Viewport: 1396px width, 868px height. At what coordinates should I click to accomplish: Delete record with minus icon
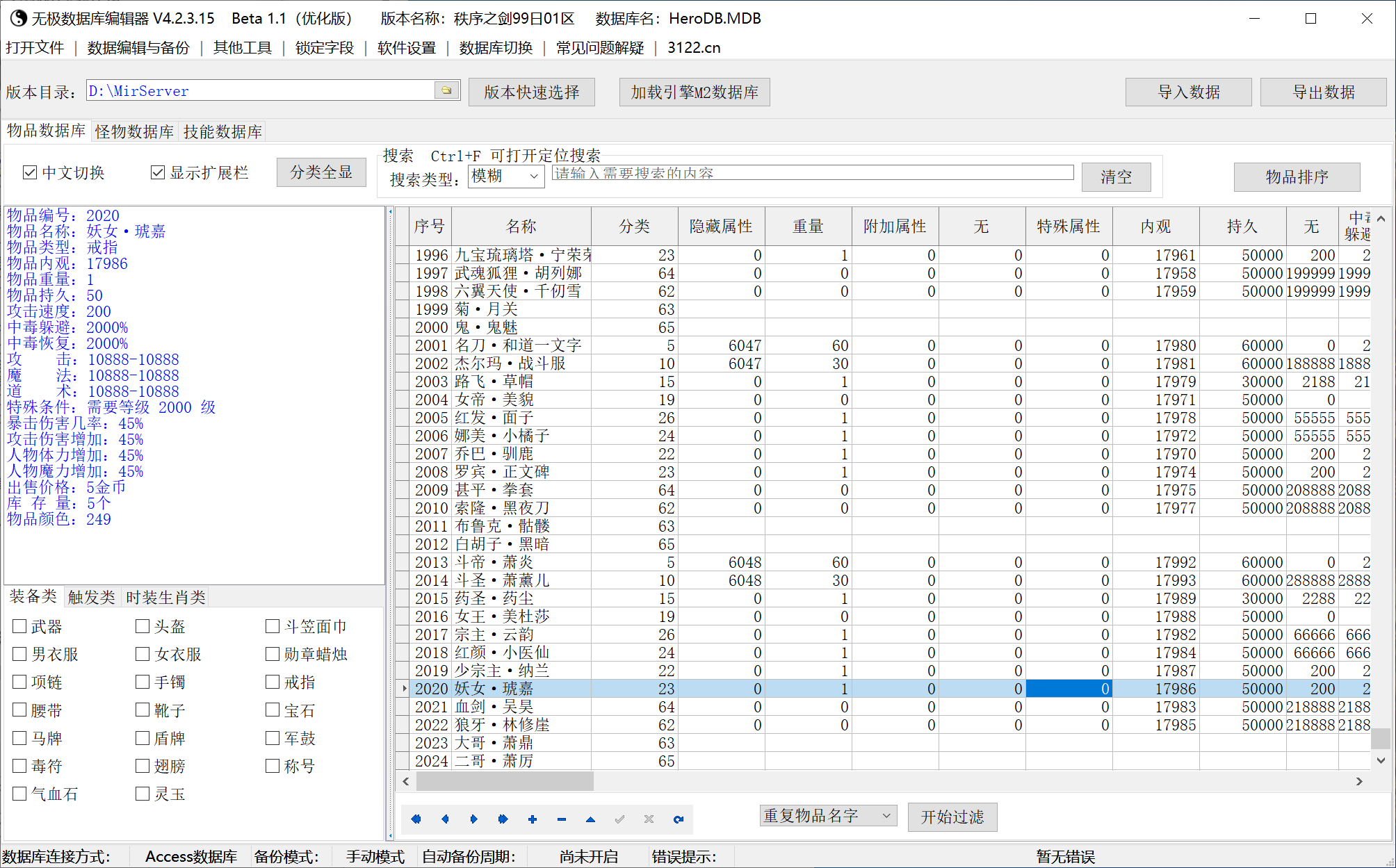click(562, 819)
